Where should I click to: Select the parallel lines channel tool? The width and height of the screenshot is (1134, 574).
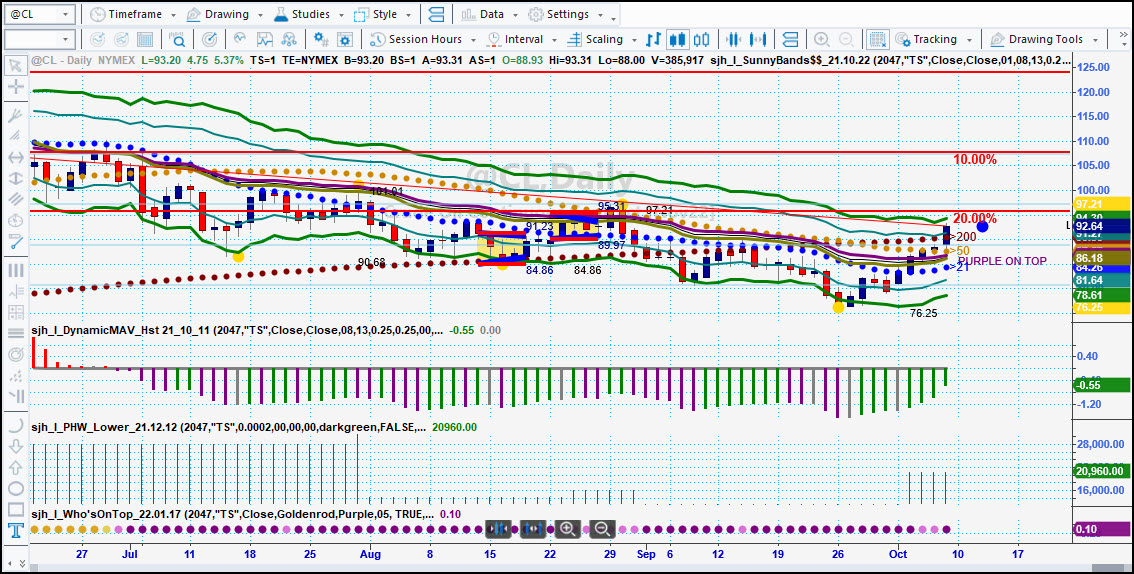point(14,199)
